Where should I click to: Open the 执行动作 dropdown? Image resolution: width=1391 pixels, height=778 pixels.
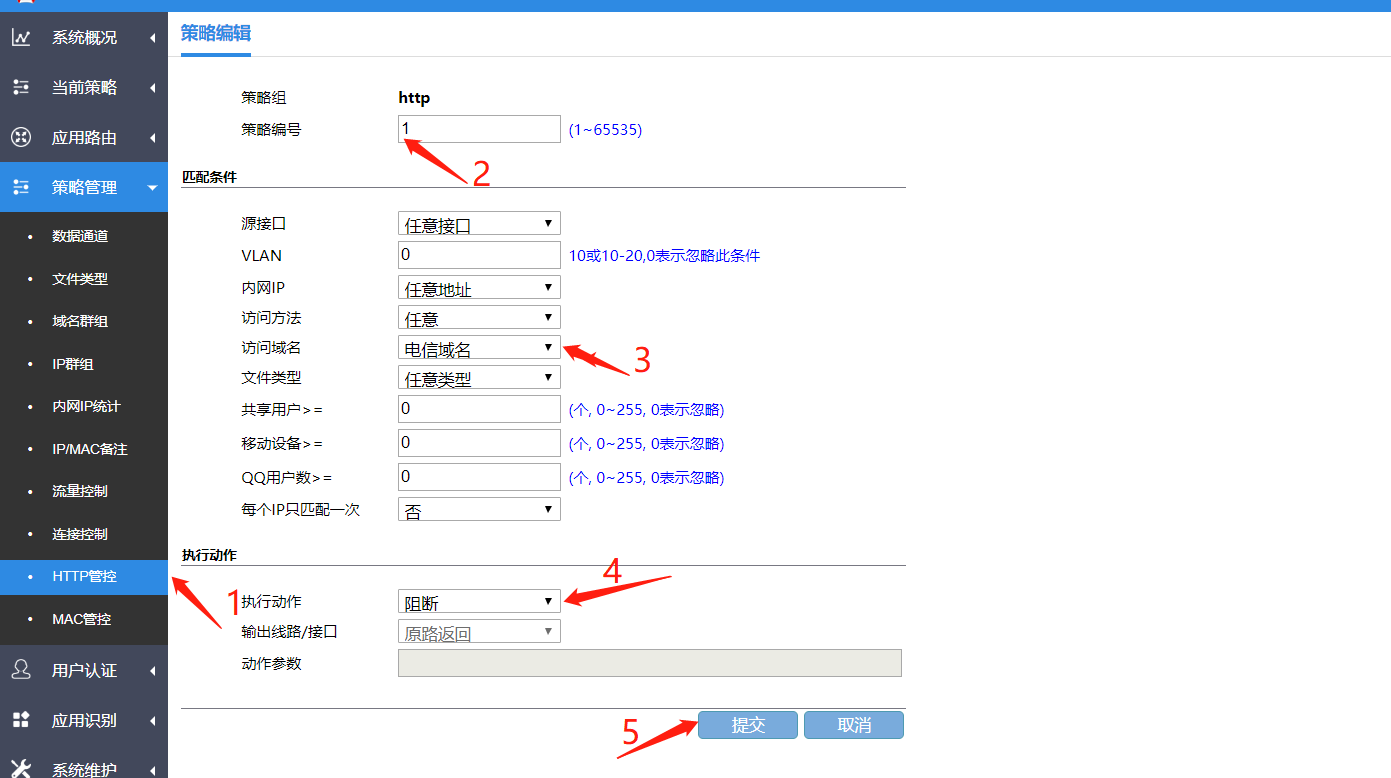tap(479, 602)
